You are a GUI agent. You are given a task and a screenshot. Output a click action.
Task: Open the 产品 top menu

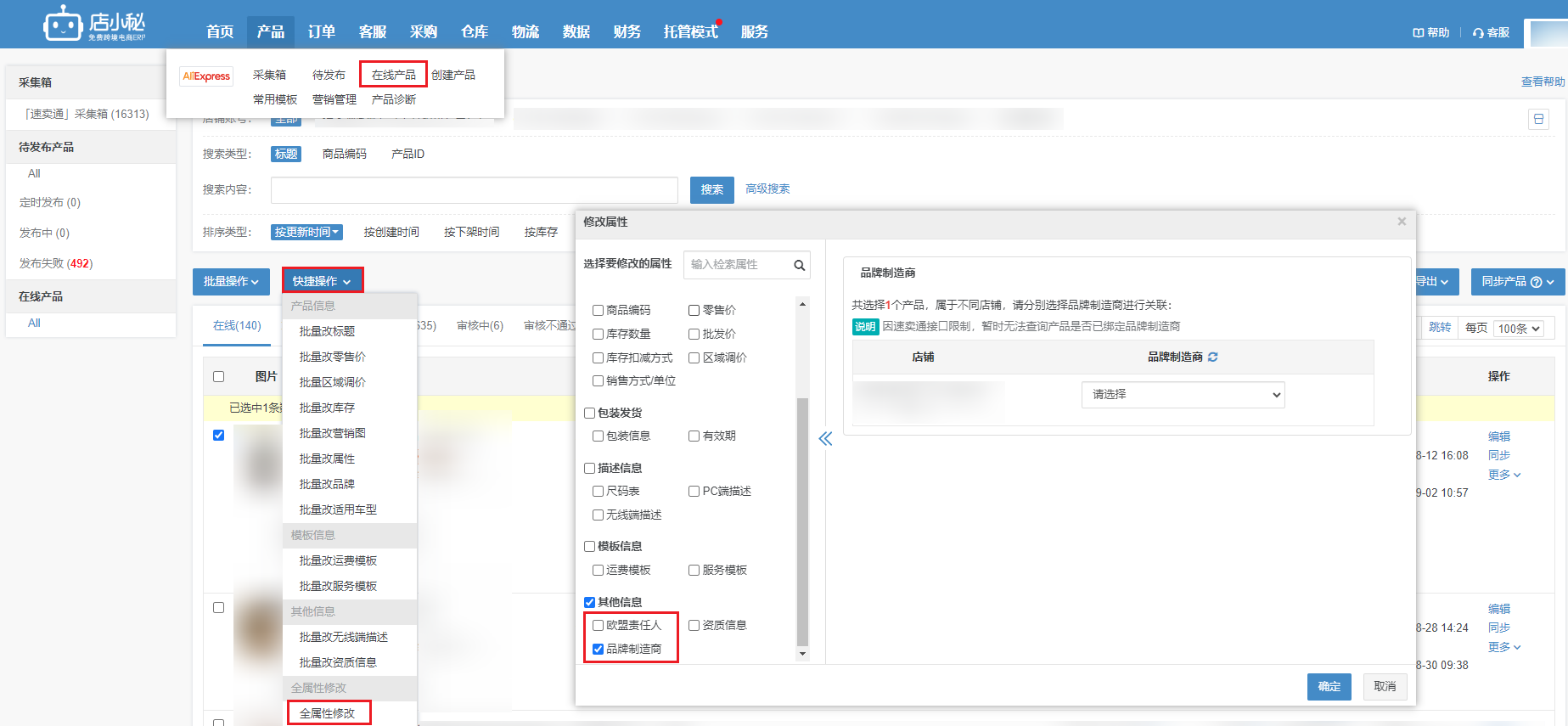coord(271,32)
